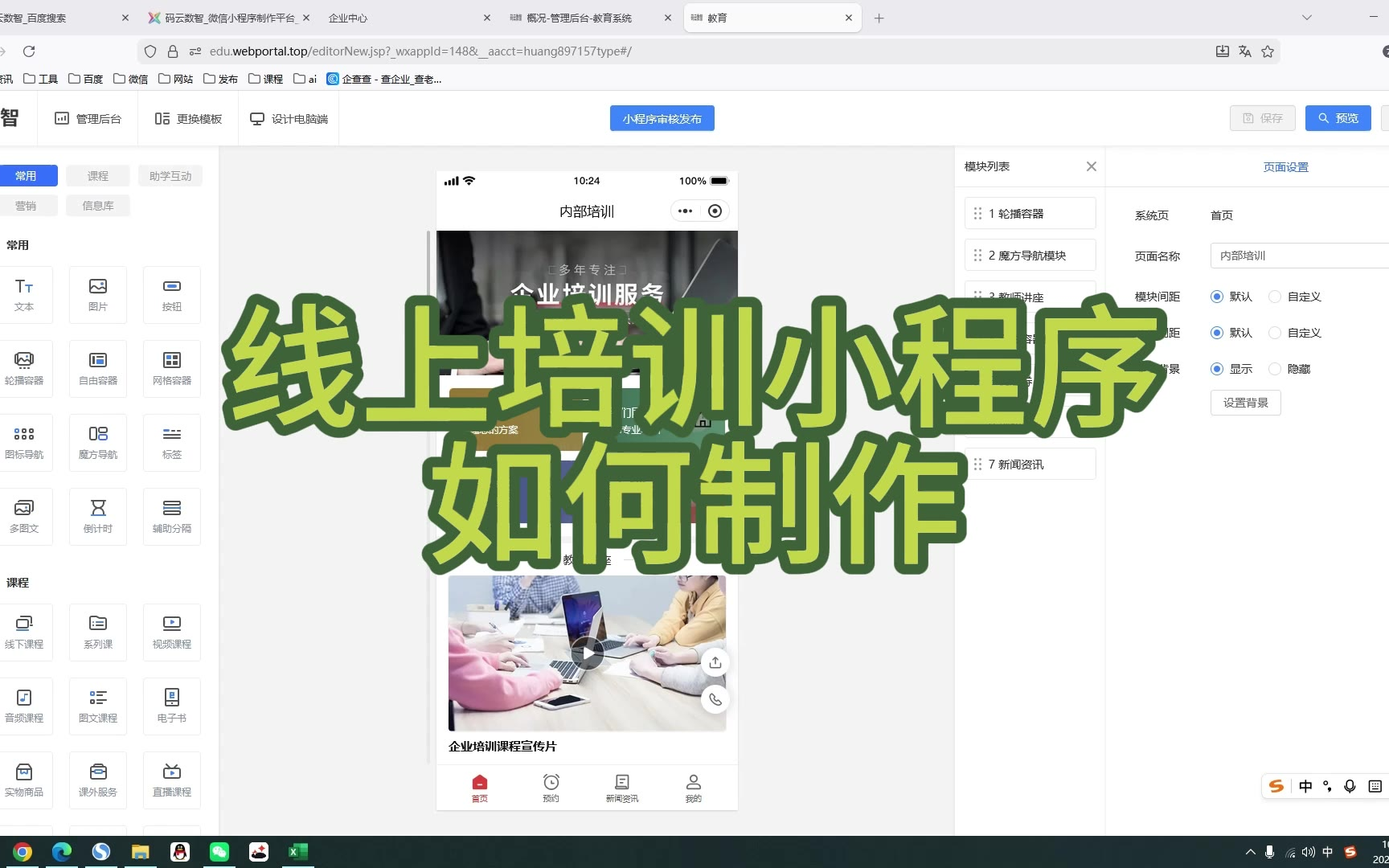
Task: Expand the 1 轮播容器 module item
Action: point(1030,214)
